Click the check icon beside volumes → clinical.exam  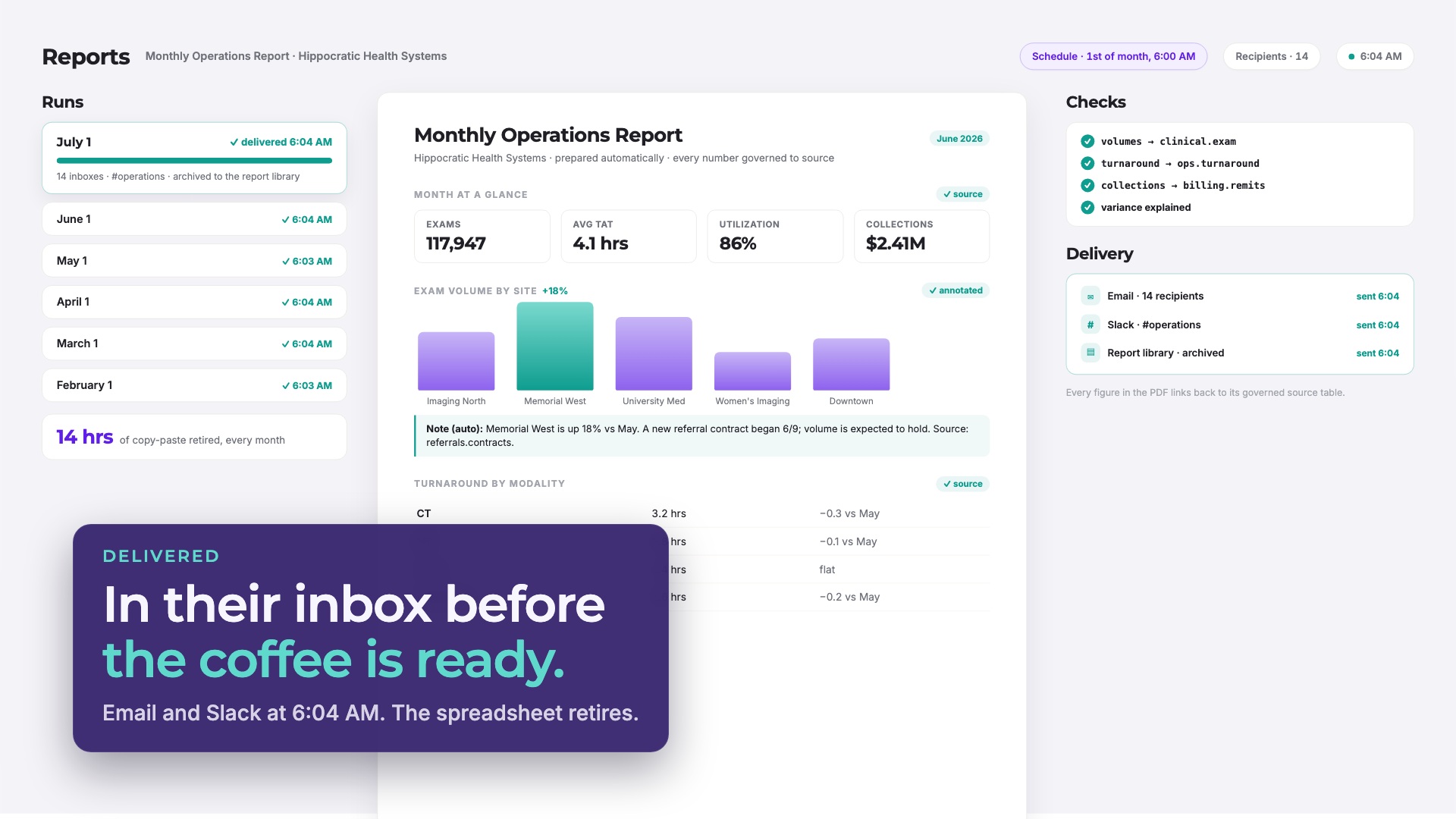[1087, 141]
